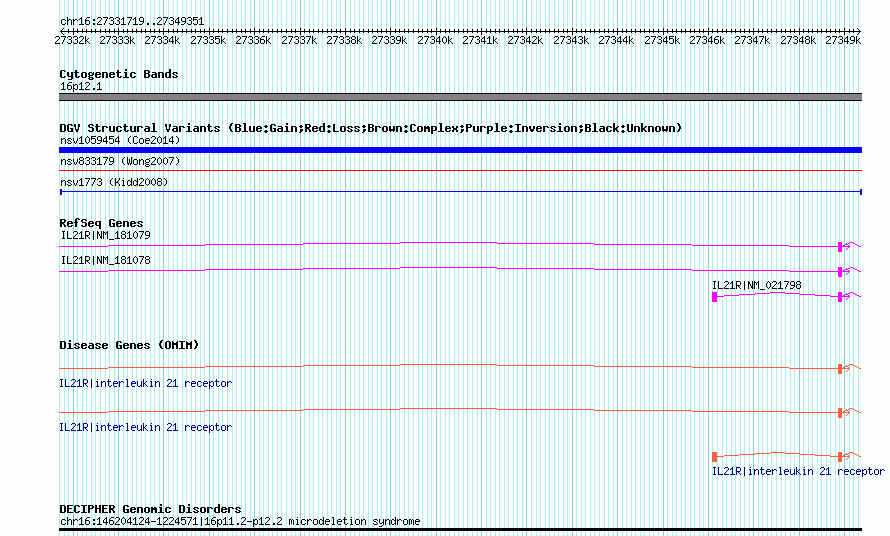
Task: Select the Disease Genes (OMIM) track title
Action: (x=129, y=345)
